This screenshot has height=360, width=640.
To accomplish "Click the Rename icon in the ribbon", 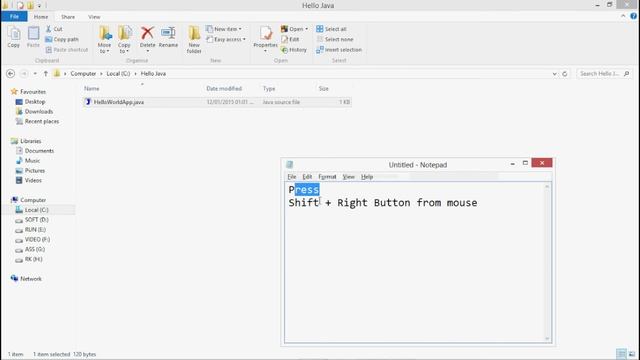I will (x=168, y=33).
